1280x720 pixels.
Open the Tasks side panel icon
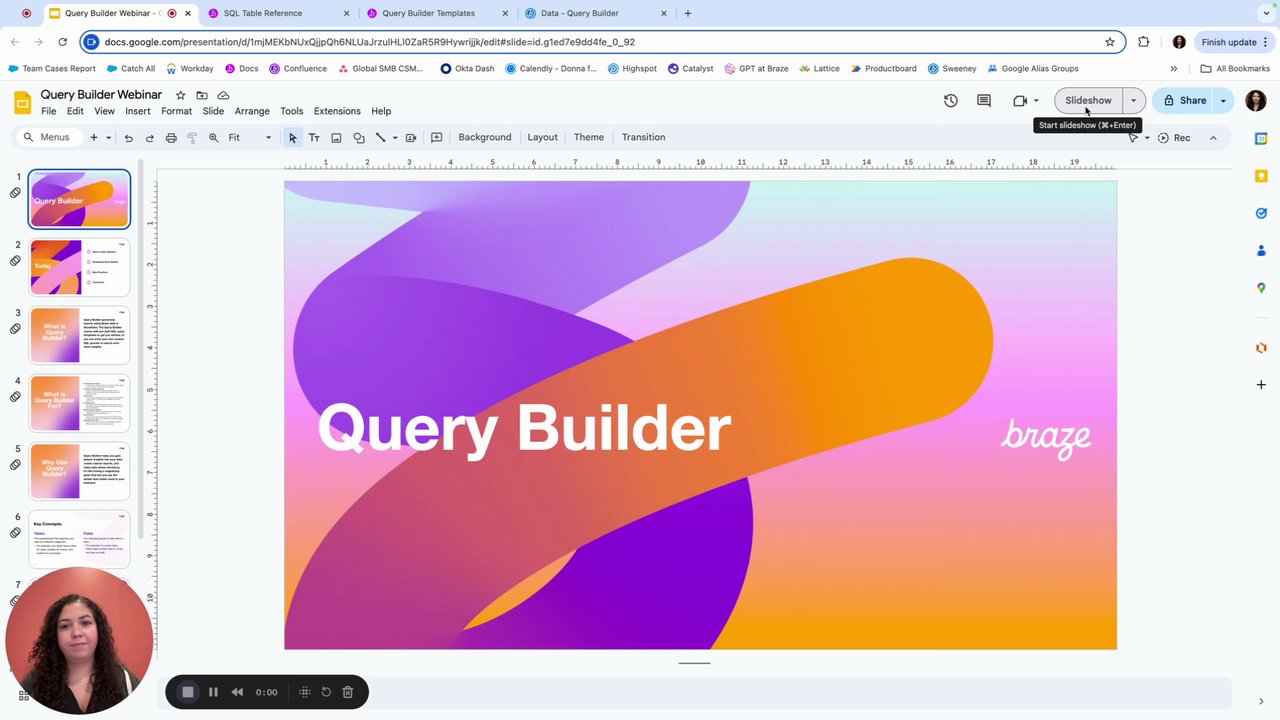click(x=1261, y=213)
